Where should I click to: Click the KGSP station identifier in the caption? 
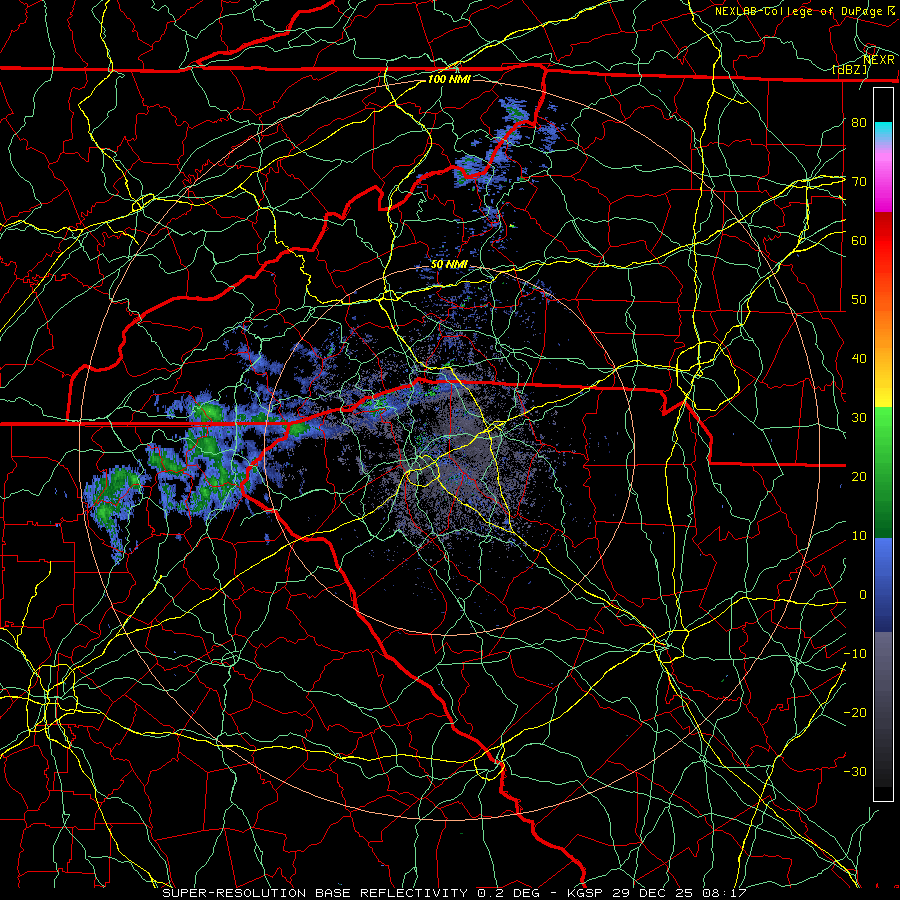point(585,893)
